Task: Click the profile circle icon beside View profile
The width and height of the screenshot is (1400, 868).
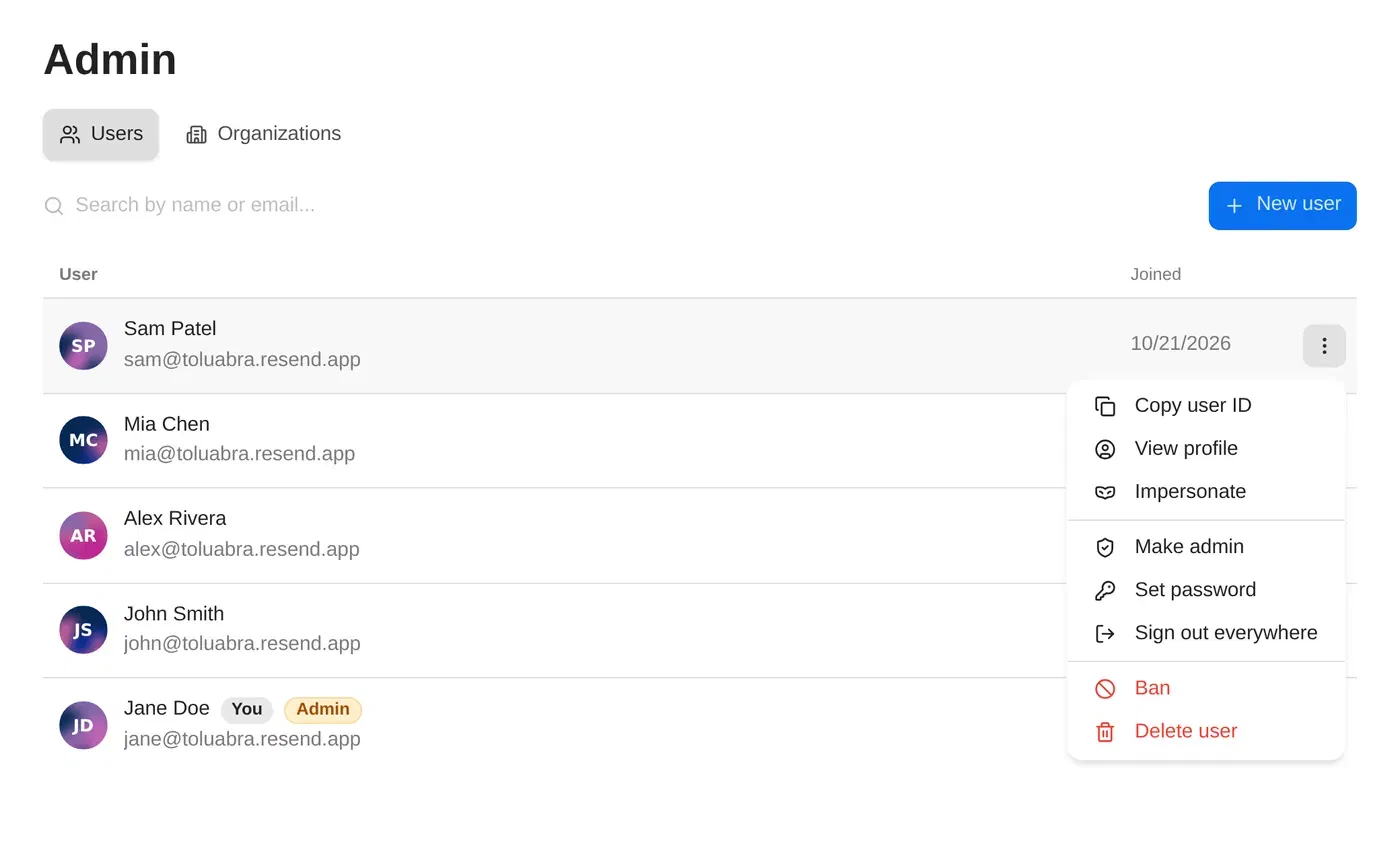Action: (1105, 449)
